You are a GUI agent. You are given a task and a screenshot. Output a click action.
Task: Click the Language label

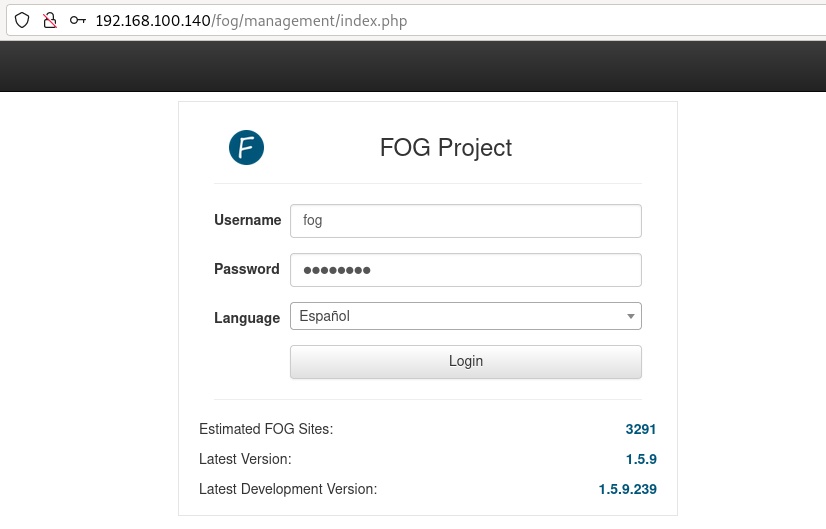246,318
